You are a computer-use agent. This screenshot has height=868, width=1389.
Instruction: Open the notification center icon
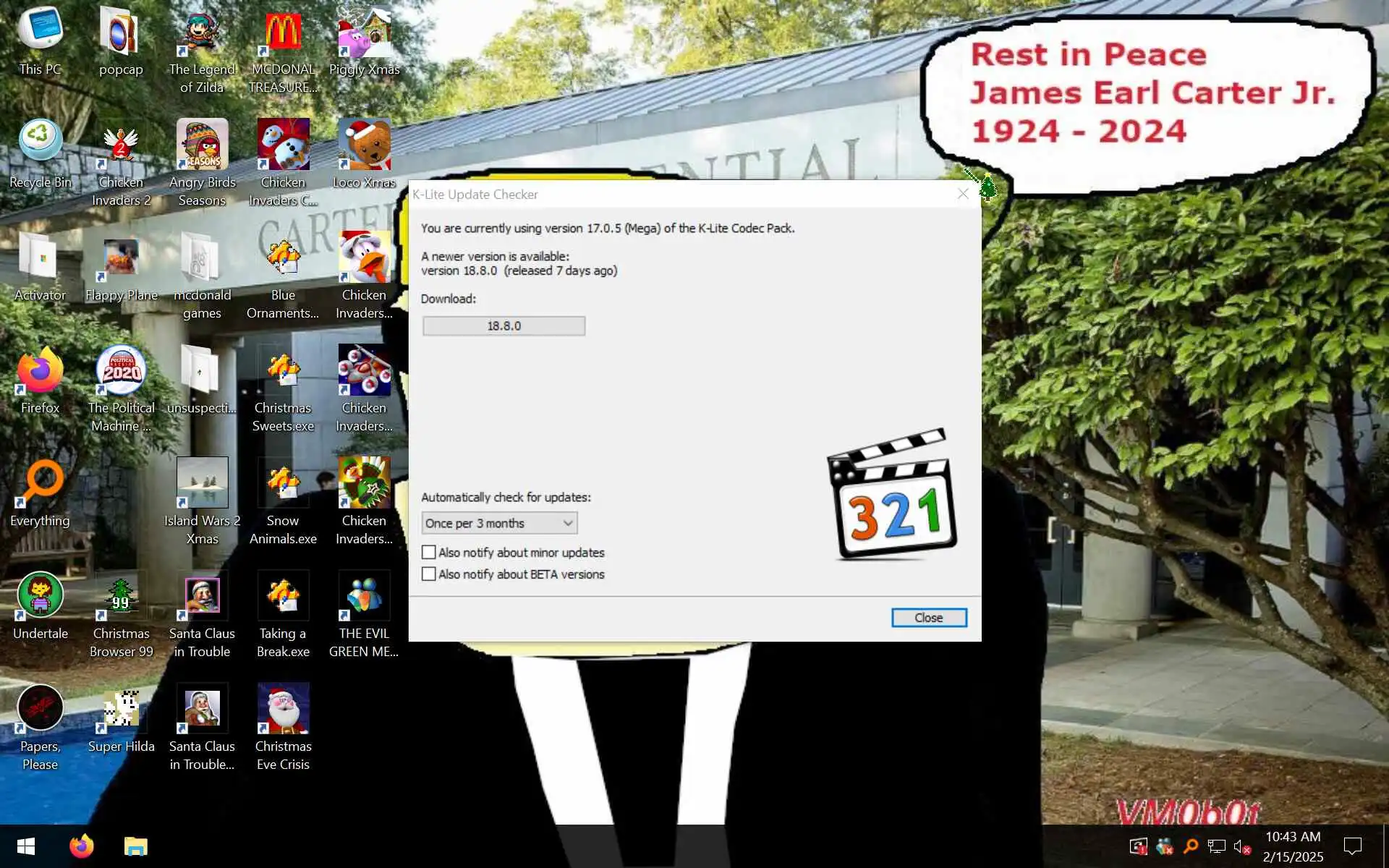[x=1352, y=846]
